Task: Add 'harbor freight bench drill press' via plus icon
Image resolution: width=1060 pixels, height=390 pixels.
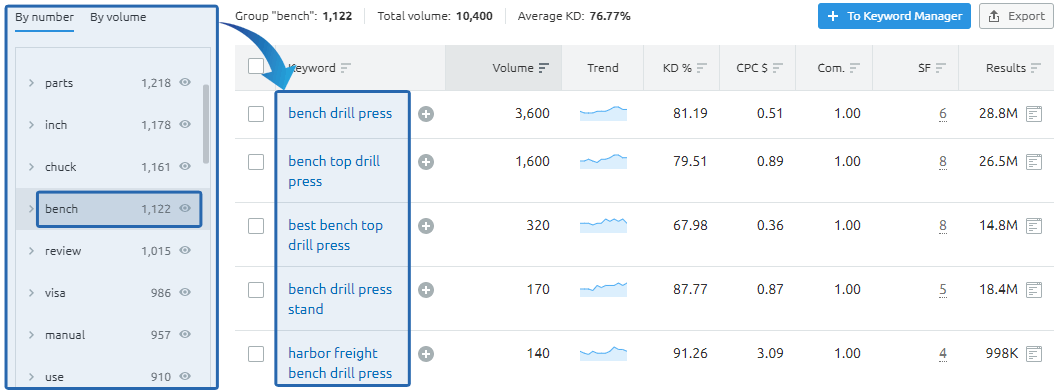Action: [426, 354]
